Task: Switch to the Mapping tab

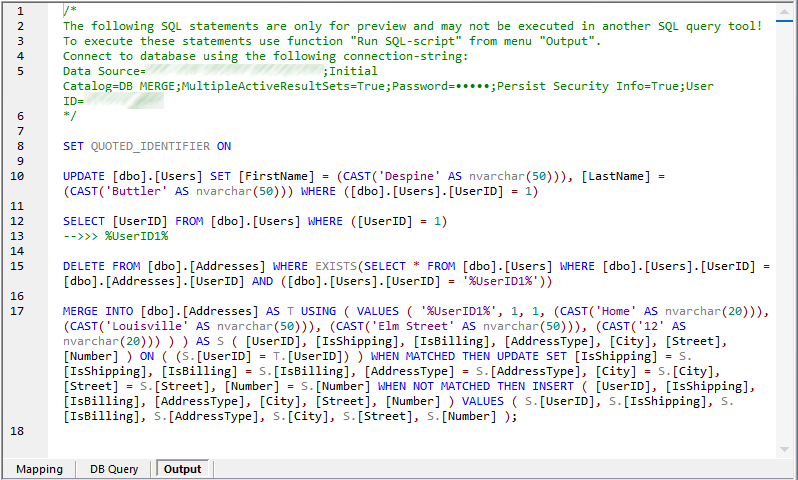Action: (x=40, y=469)
